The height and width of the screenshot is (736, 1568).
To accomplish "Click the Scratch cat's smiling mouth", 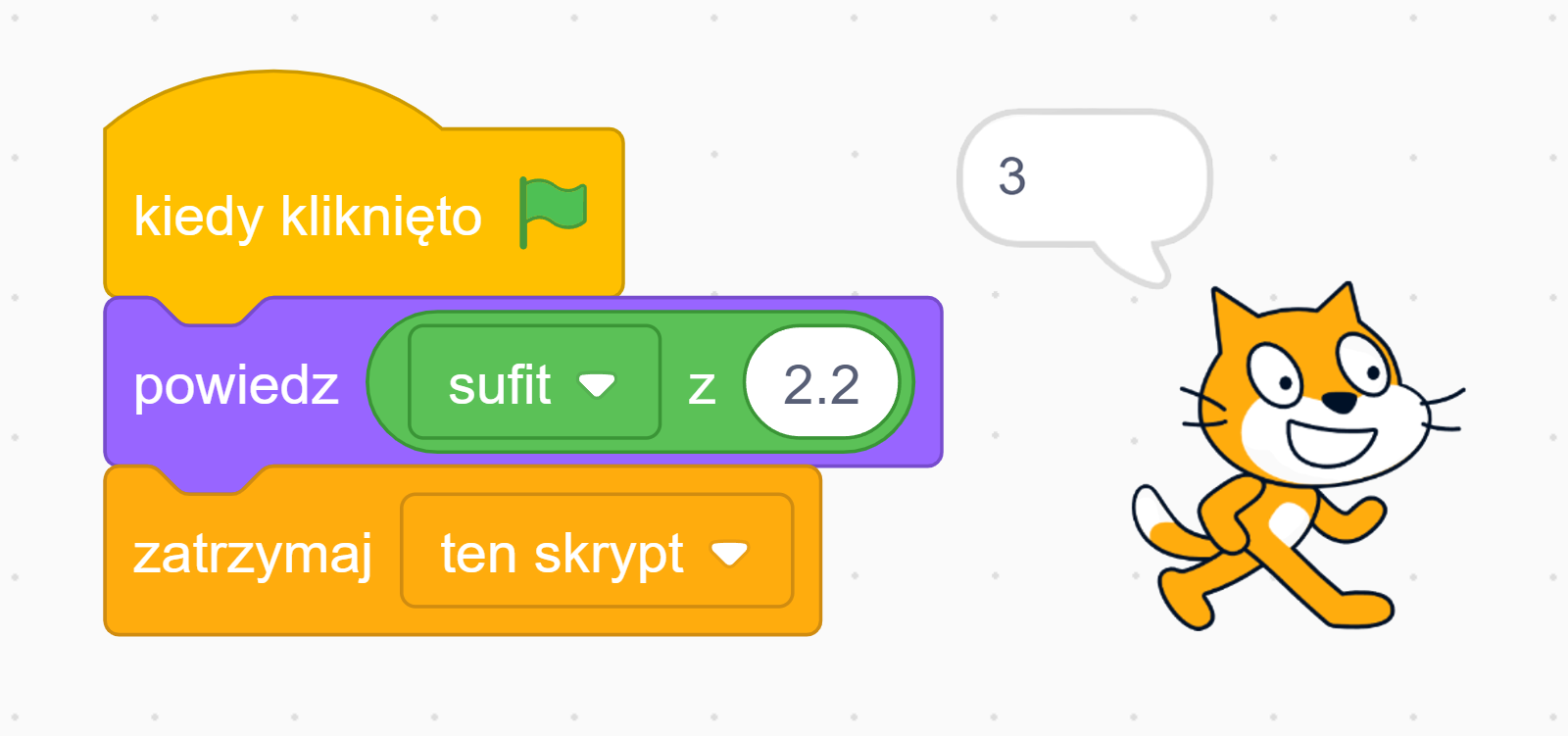I will point(1331,440).
